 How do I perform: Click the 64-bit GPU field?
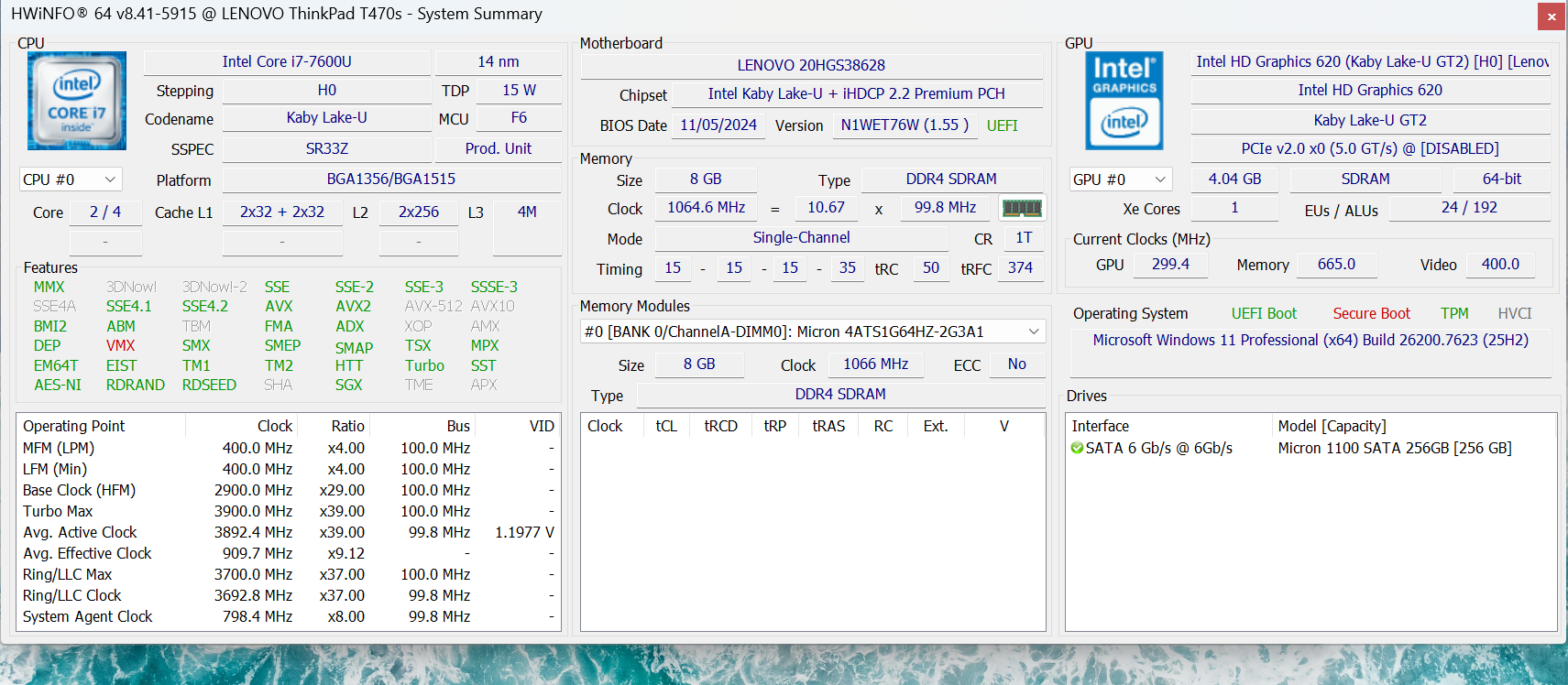pyautogui.click(x=1502, y=179)
